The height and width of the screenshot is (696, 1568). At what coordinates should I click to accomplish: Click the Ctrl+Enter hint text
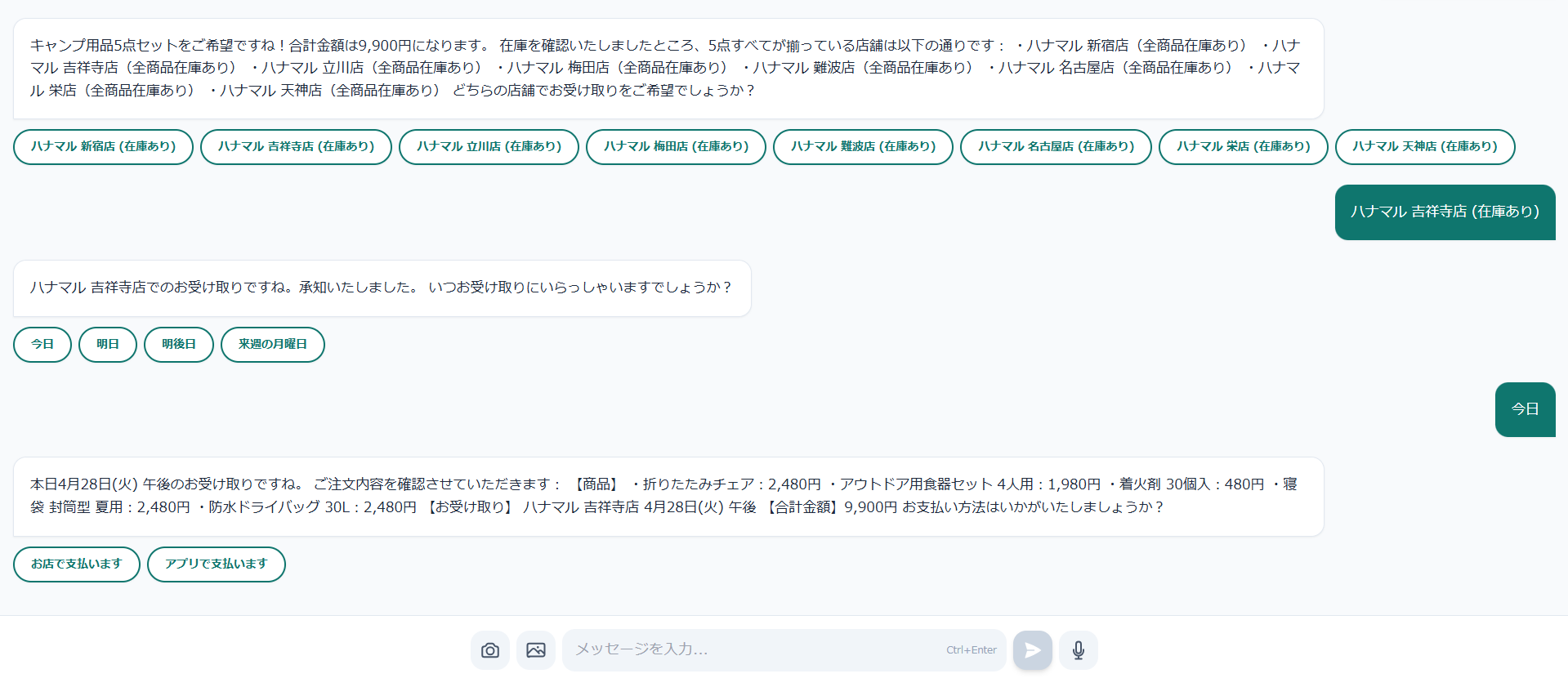point(972,650)
